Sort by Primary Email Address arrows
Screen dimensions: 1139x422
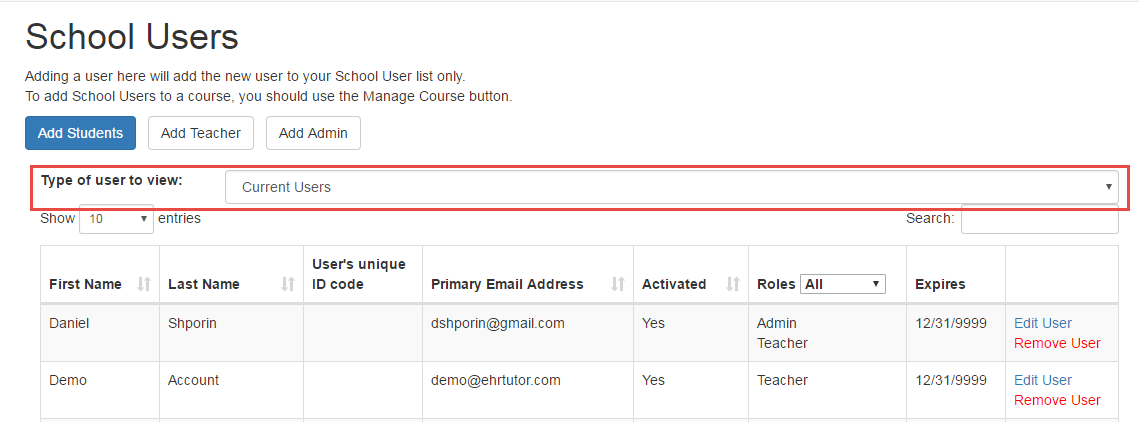click(617, 284)
